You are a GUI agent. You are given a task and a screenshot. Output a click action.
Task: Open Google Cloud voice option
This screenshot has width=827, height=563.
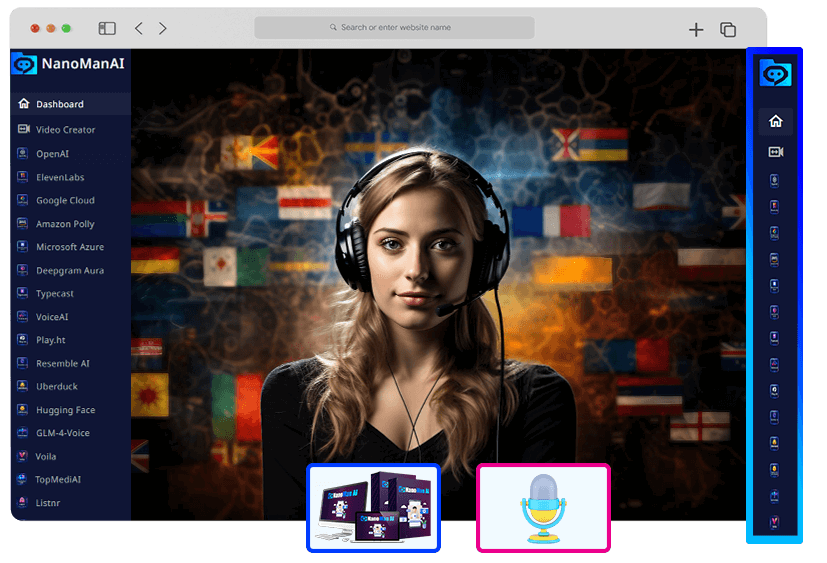pyautogui.click(x=65, y=200)
